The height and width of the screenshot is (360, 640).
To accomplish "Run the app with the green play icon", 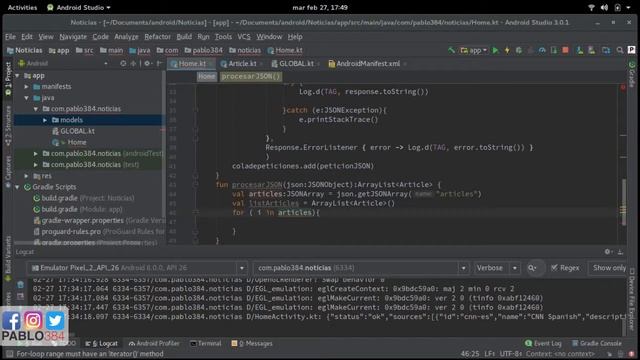I will 495,50.
